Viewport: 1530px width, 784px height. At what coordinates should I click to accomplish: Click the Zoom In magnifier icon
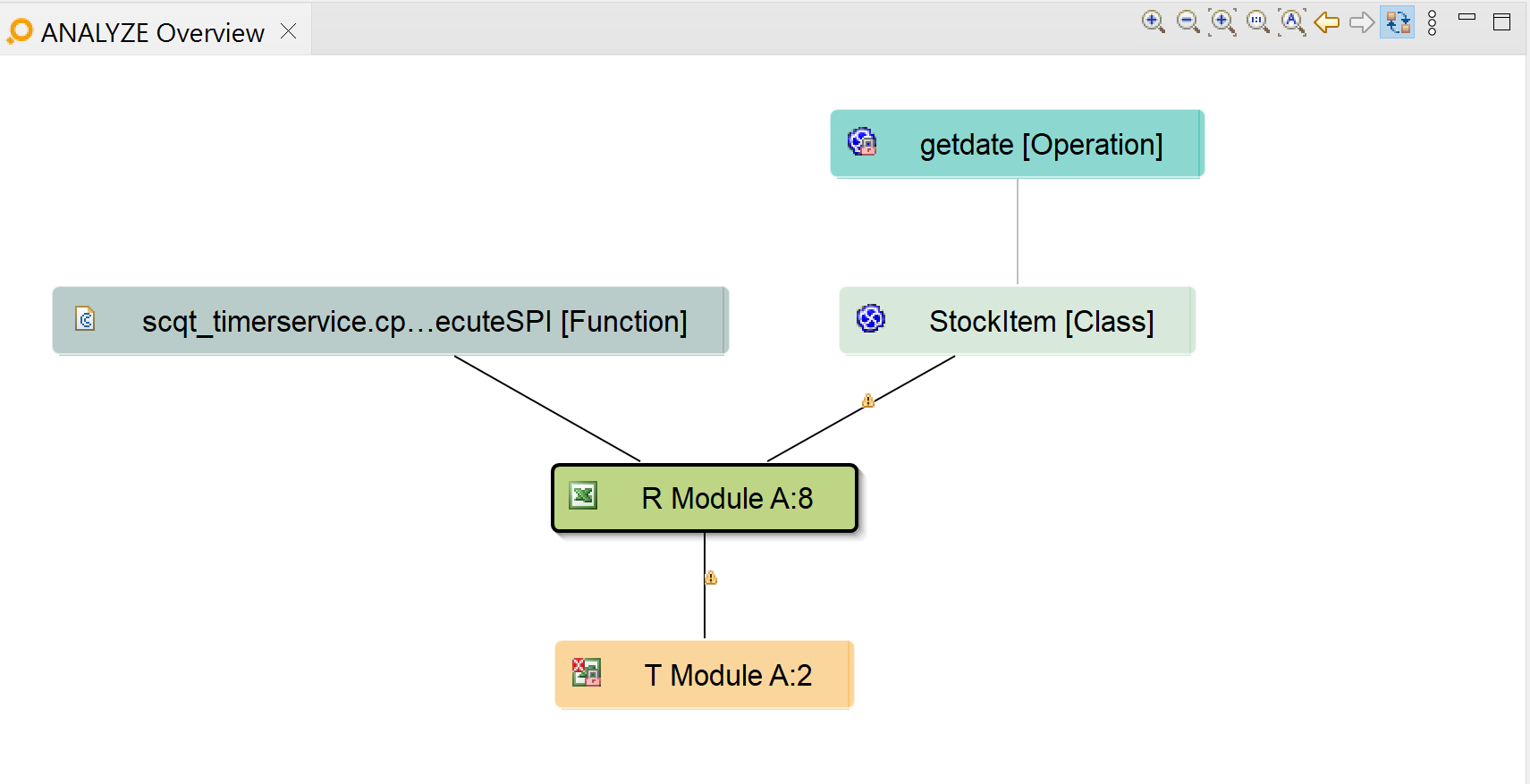pos(1153,22)
